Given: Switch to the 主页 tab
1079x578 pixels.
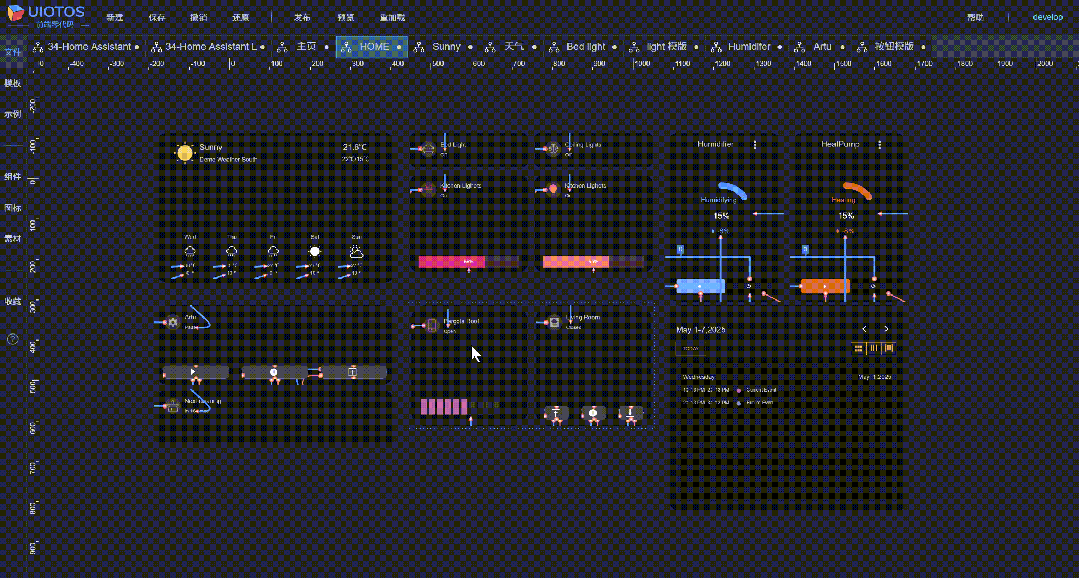Looking at the screenshot, I should pos(303,47).
